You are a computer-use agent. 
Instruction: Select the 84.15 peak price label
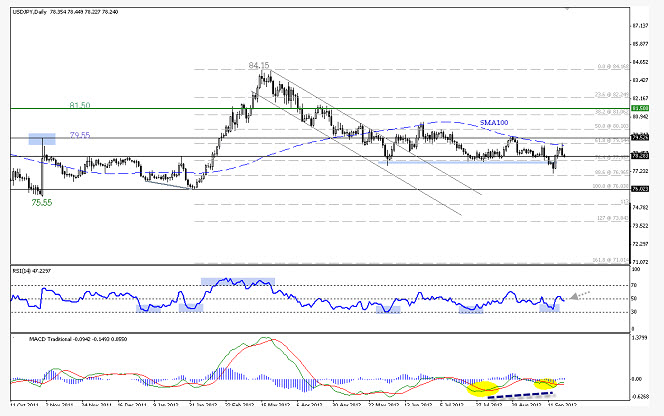point(259,65)
